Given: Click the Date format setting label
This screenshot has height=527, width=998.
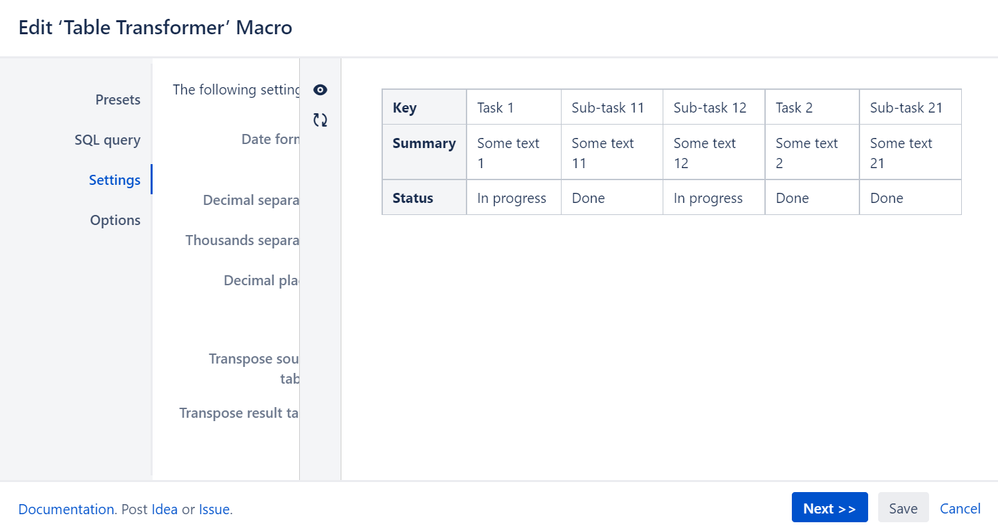Looking at the screenshot, I should tap(270, 139).
